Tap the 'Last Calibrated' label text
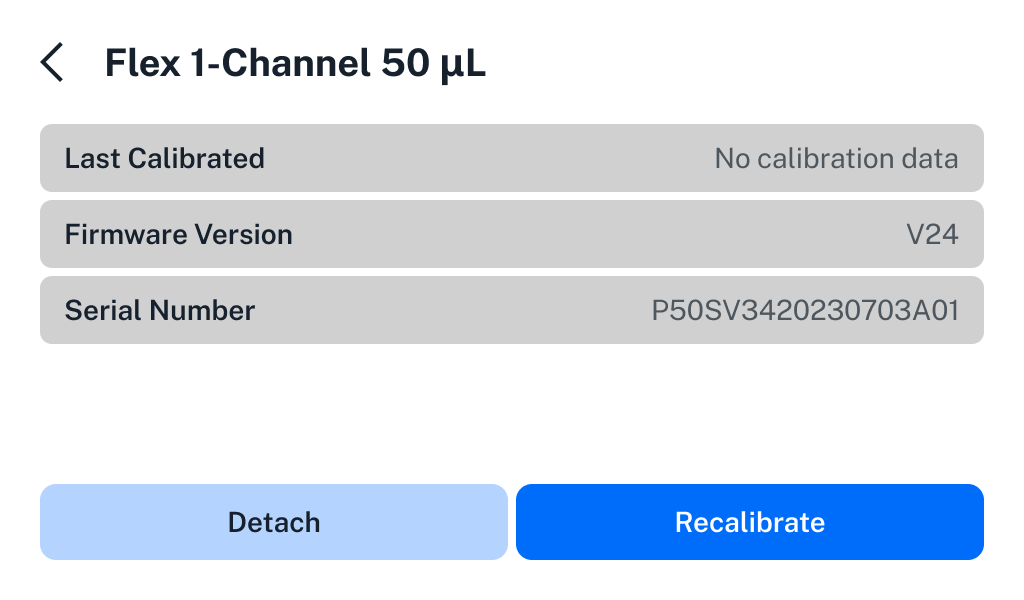The height and width of the screenshot is (600, 1024). pos(164,158)
